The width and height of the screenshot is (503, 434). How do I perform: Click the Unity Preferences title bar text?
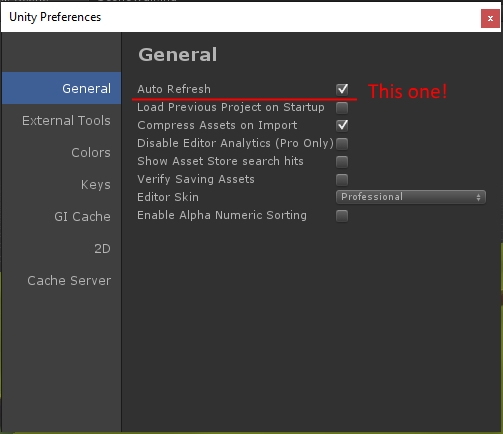coord(55,17)
